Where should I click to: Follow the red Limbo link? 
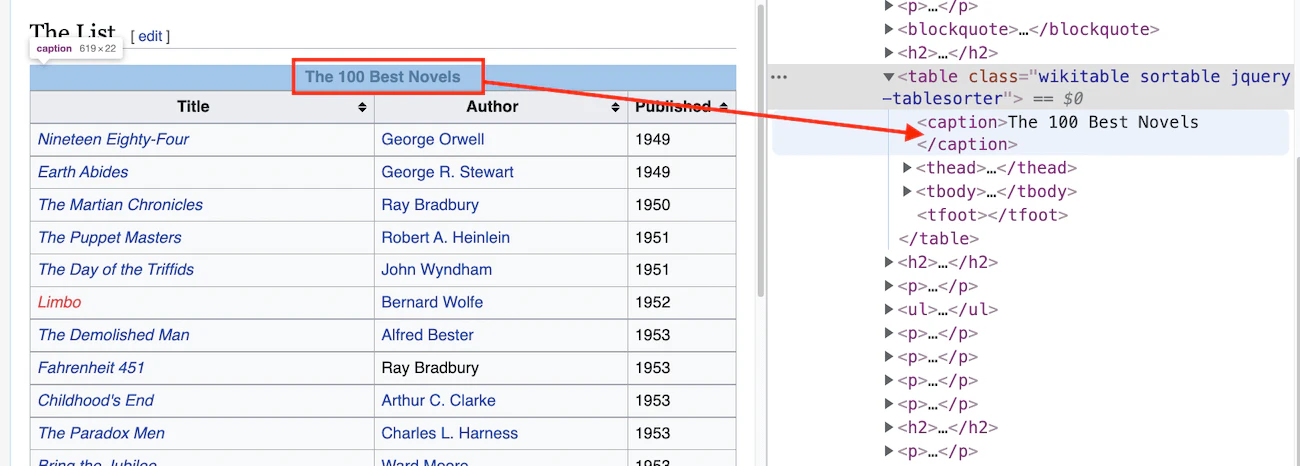click(59, 302)
